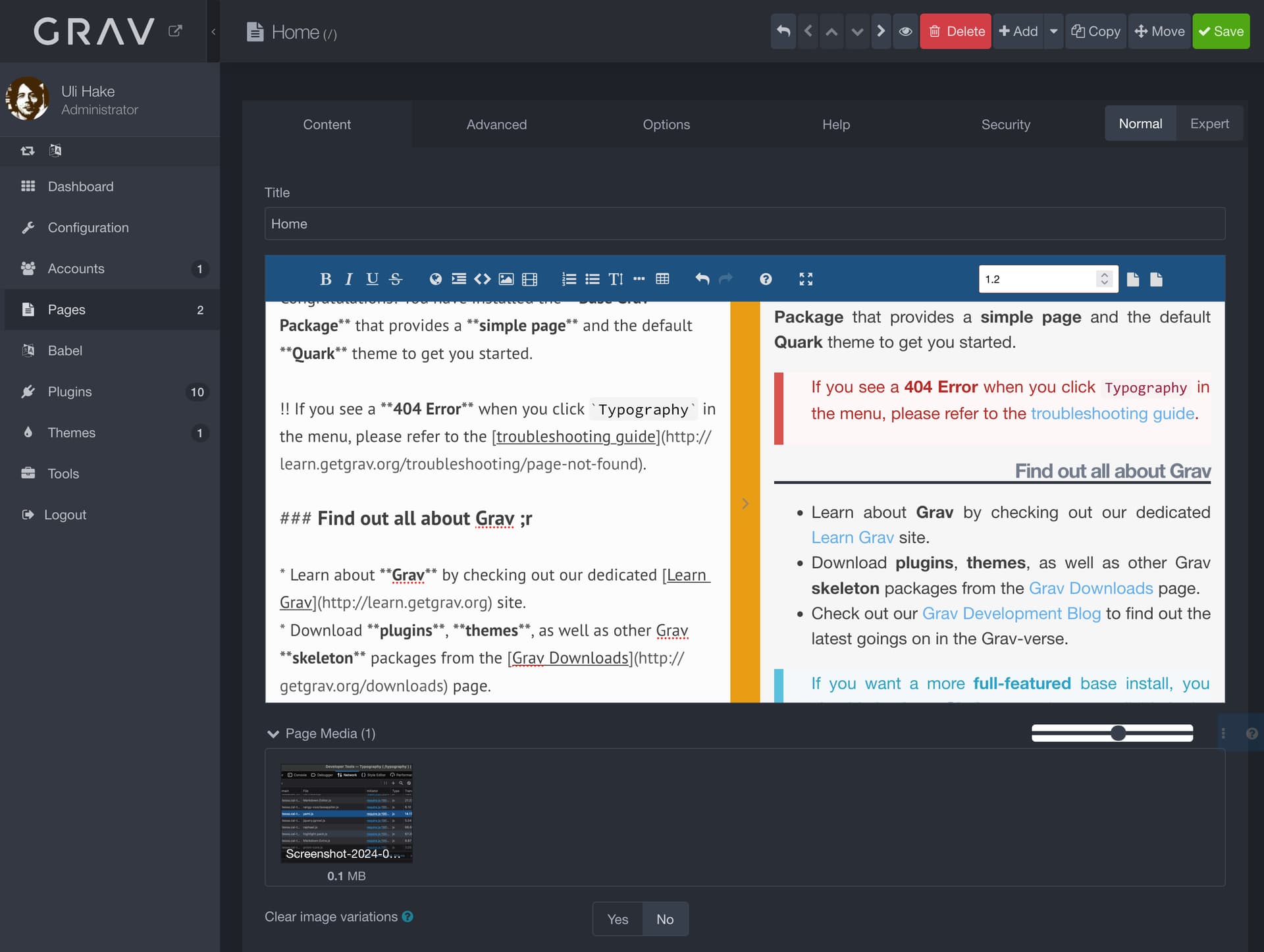Screen dimensions: 1264x952
Task: Open the Options tab
Action: coord(666,124)
